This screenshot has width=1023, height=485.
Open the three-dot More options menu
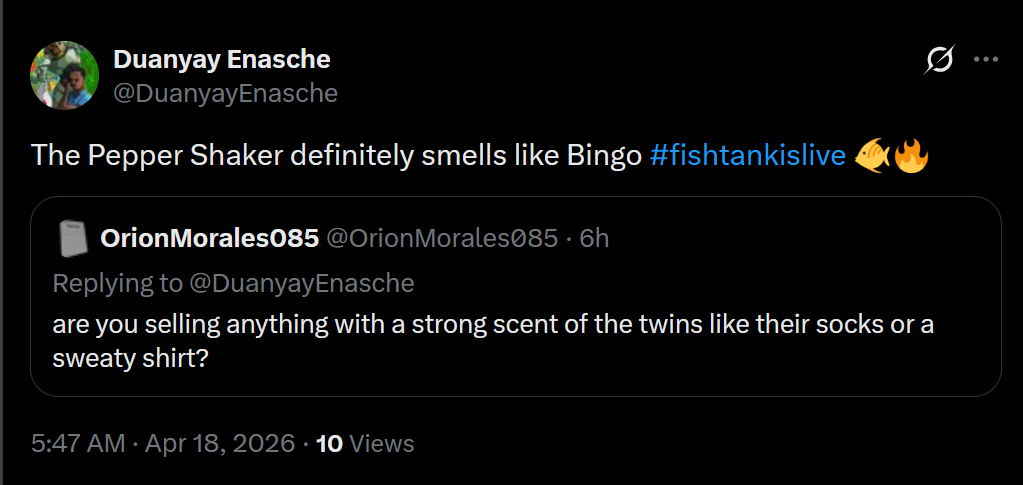pos(986,60)
